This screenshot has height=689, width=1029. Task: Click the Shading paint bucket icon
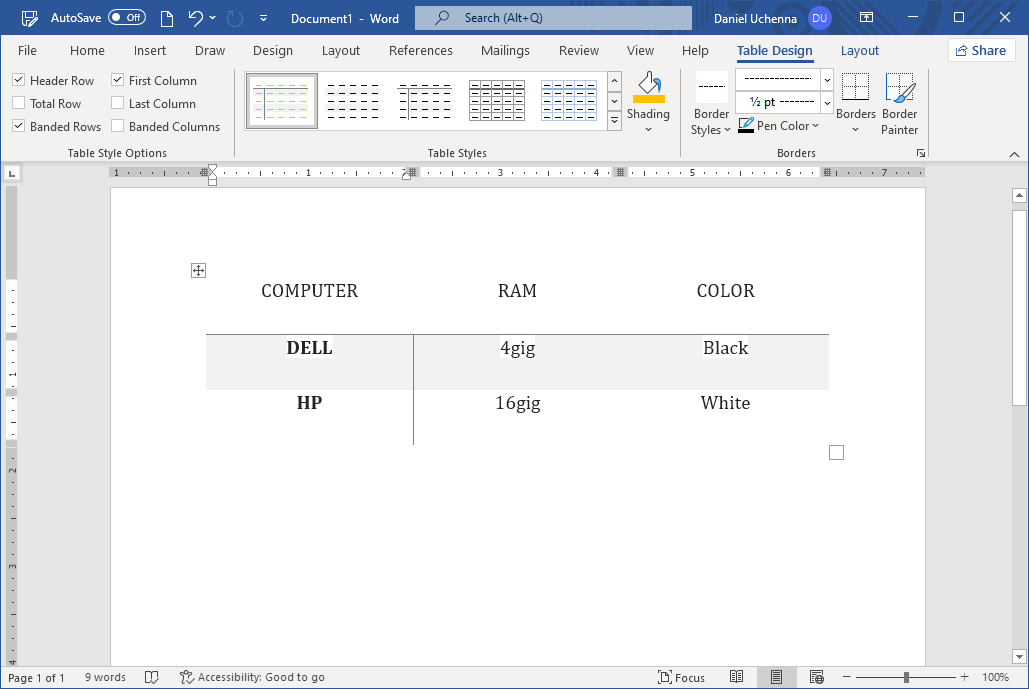tap(648, 88)
